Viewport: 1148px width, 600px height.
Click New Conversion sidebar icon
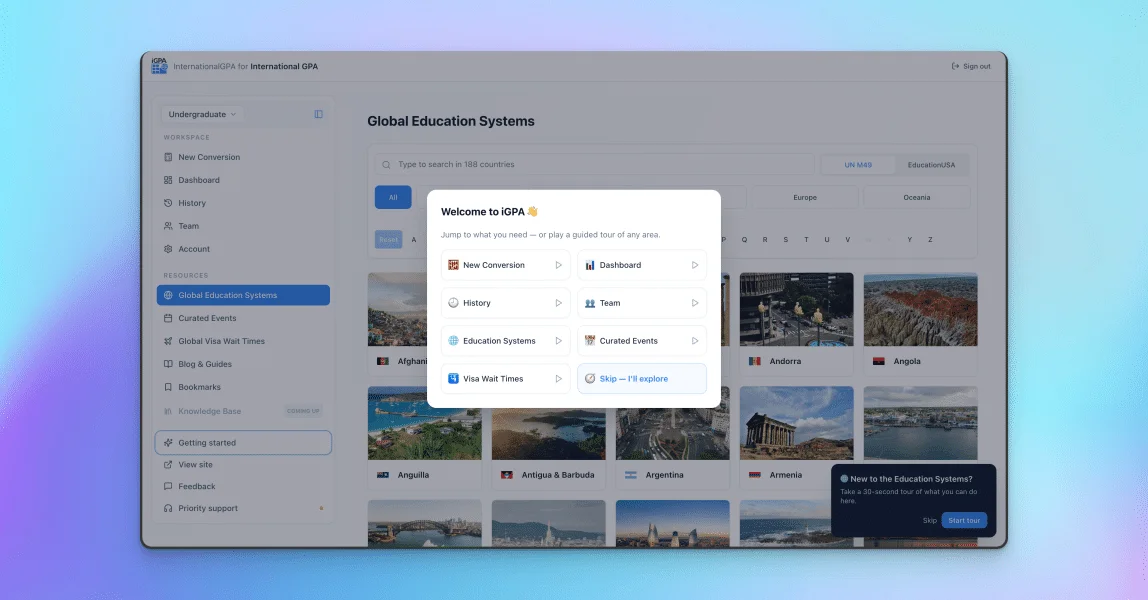click(x=168, y=157)
